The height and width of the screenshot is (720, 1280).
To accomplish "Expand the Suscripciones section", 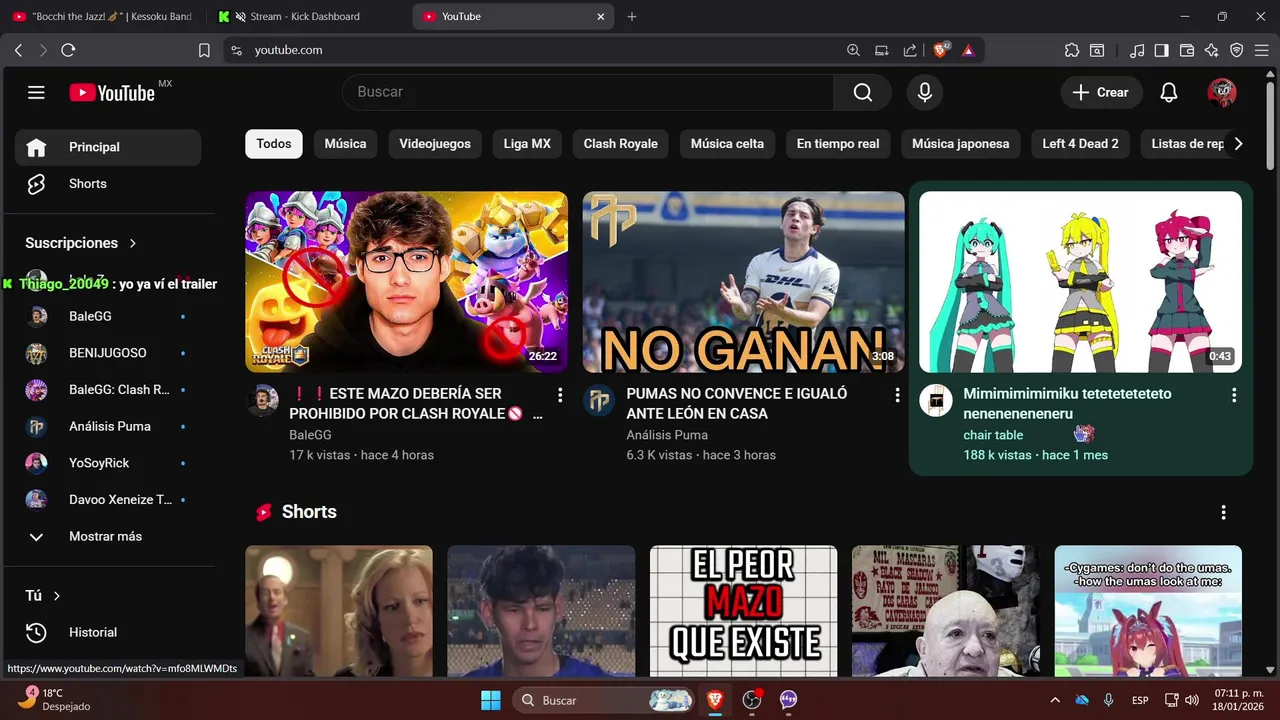I will click(x=82, y=243).
